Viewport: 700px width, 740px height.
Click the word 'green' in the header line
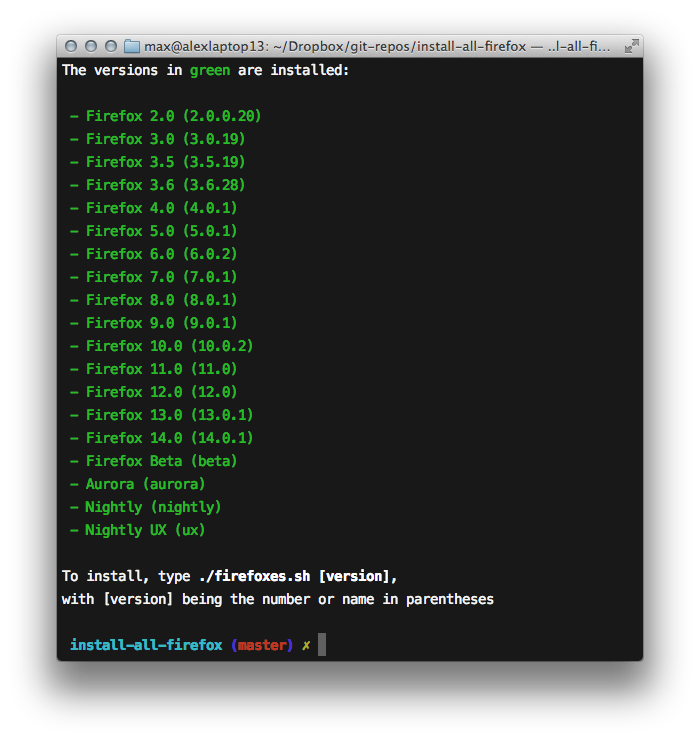coord(210,71)
